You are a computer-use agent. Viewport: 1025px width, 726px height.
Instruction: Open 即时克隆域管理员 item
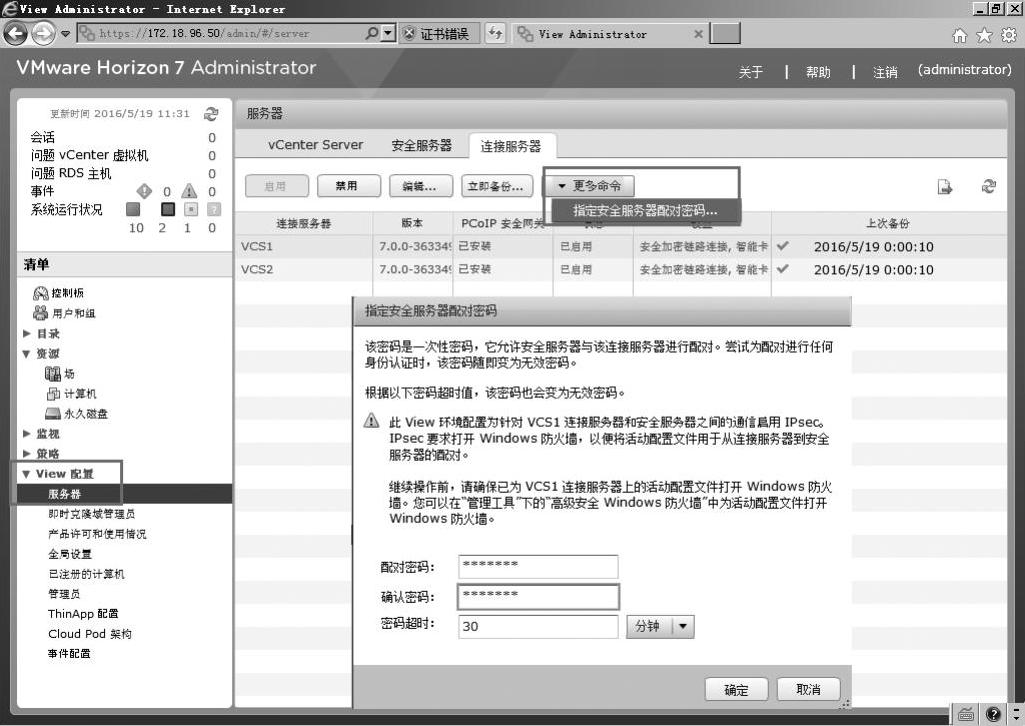click(x=92, y=514)
